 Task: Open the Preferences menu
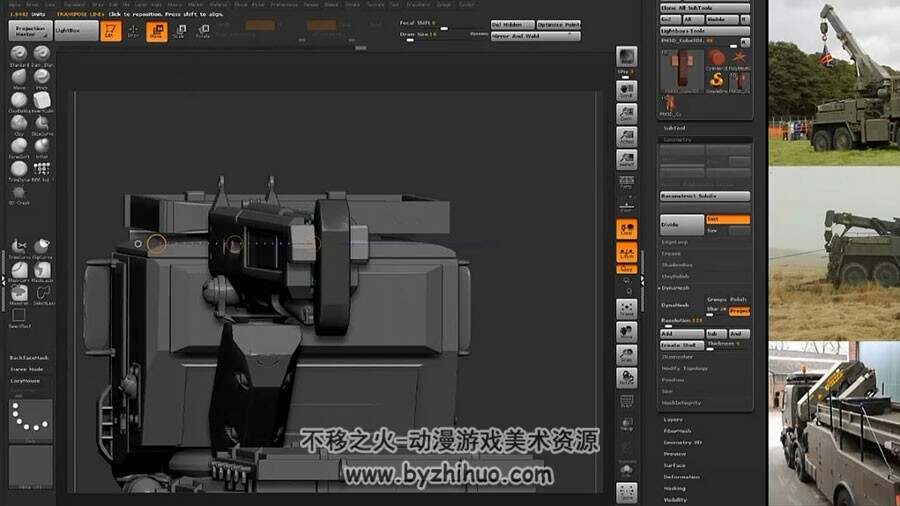284,5
